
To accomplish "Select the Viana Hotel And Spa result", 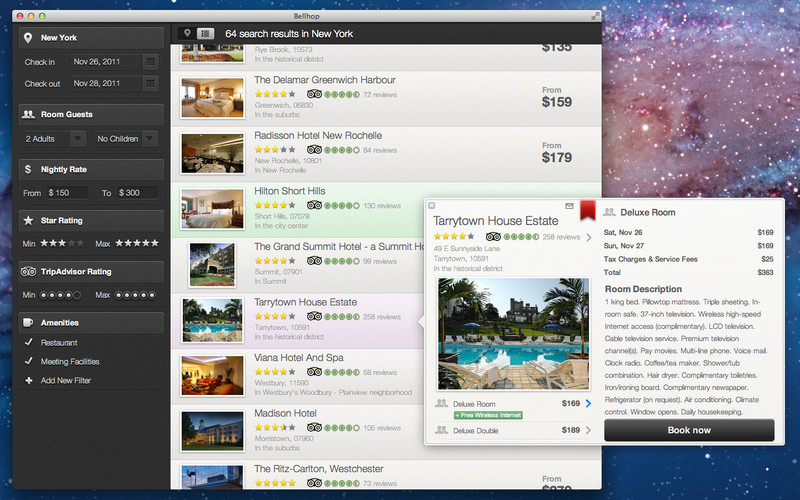I will coord(298,377).
